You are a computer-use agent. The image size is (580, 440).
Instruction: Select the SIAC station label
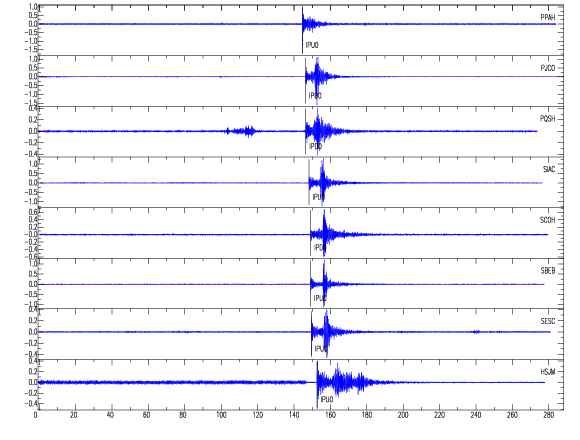tap(549, 169)
